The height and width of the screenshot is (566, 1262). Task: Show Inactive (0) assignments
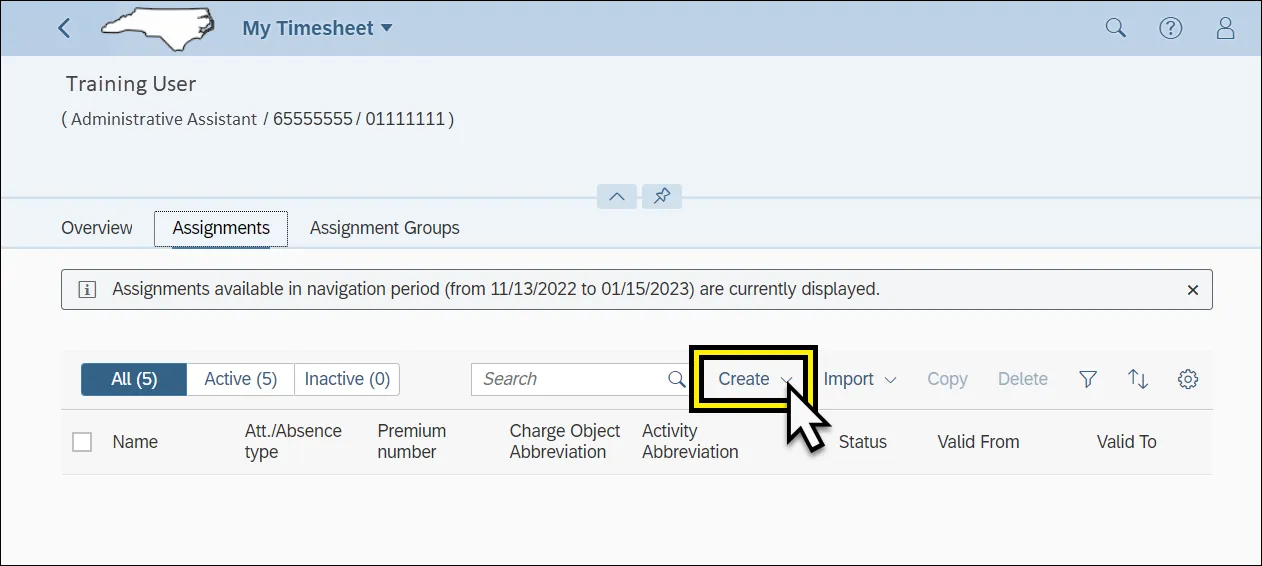(347, 379)
